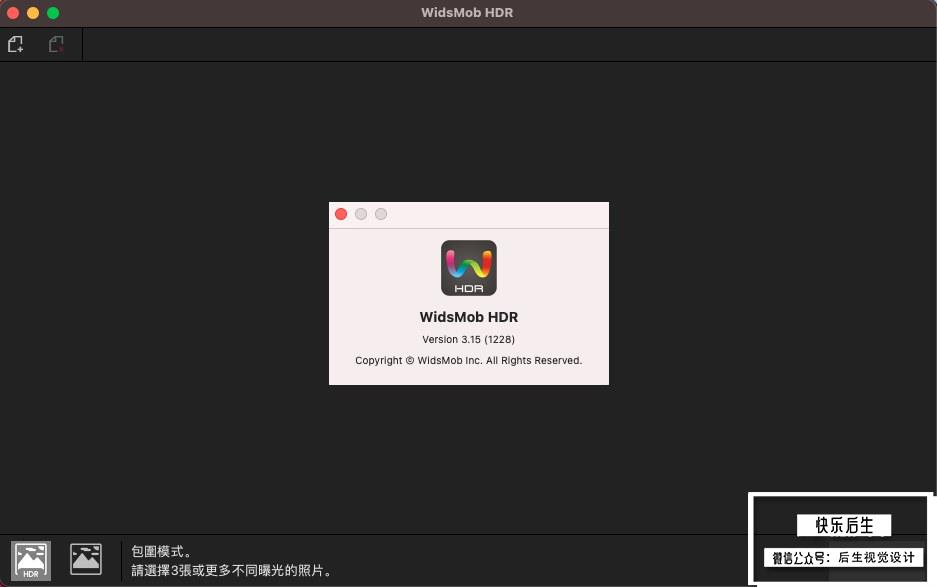Screen dimensions: 937x587
Task: Click the 請選擇3張或更多不同曝光的照片 hint text
Action: pos(231,570)
